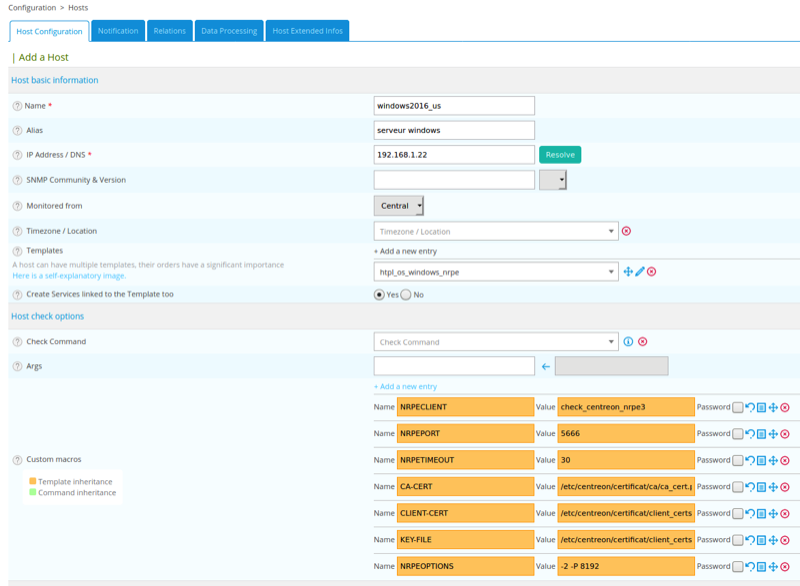The height and width of the screenshot is (586, 800).
Task: Click the edit pencil icon for htpl_os_windows_nrpe template
Action: tap(640, 272)
